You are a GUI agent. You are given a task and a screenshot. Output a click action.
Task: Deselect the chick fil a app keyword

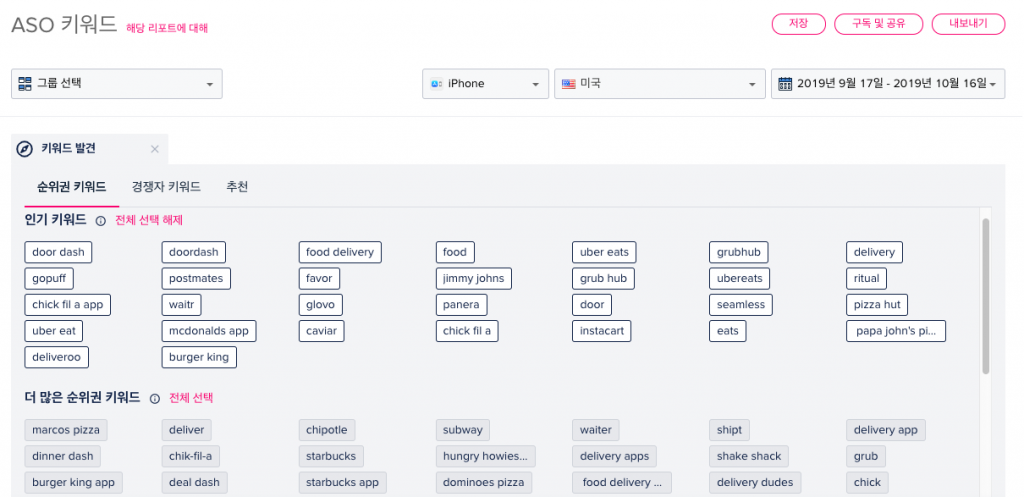(68, 304)
